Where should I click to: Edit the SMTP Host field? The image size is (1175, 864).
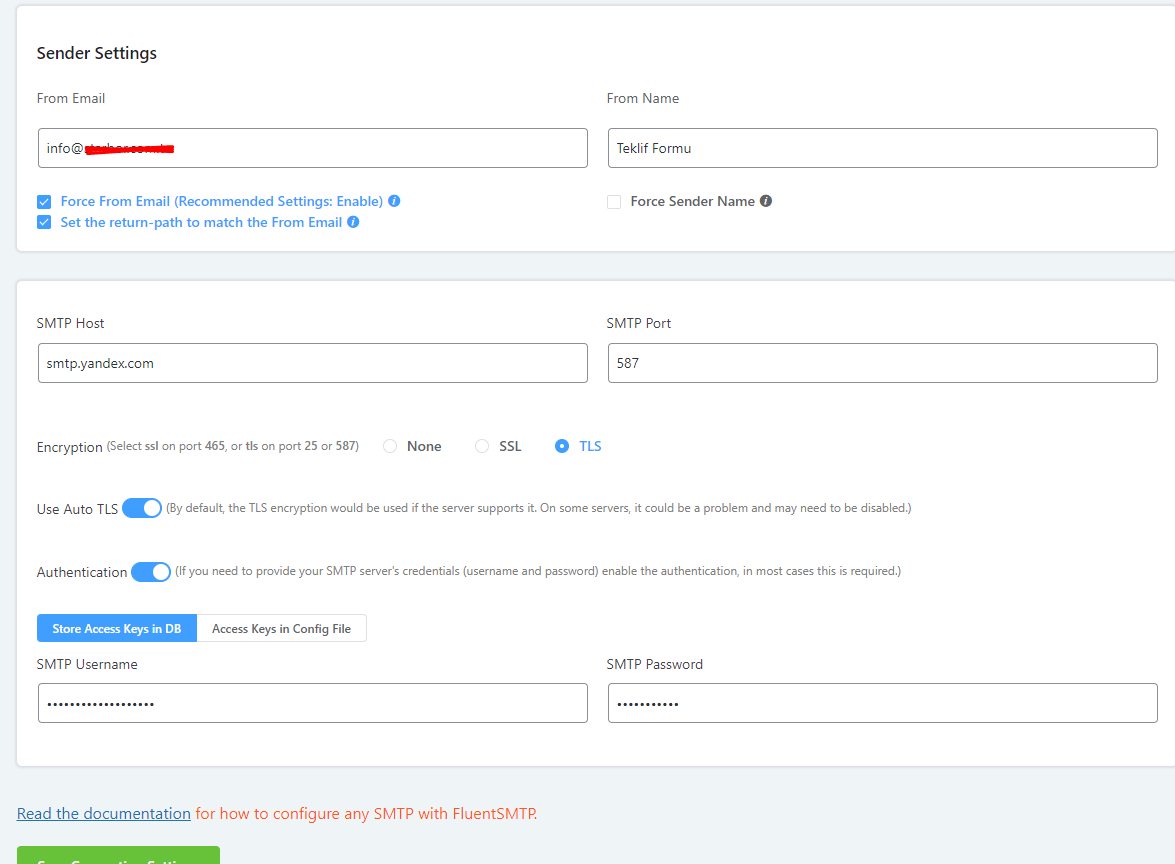click(312, 363)
